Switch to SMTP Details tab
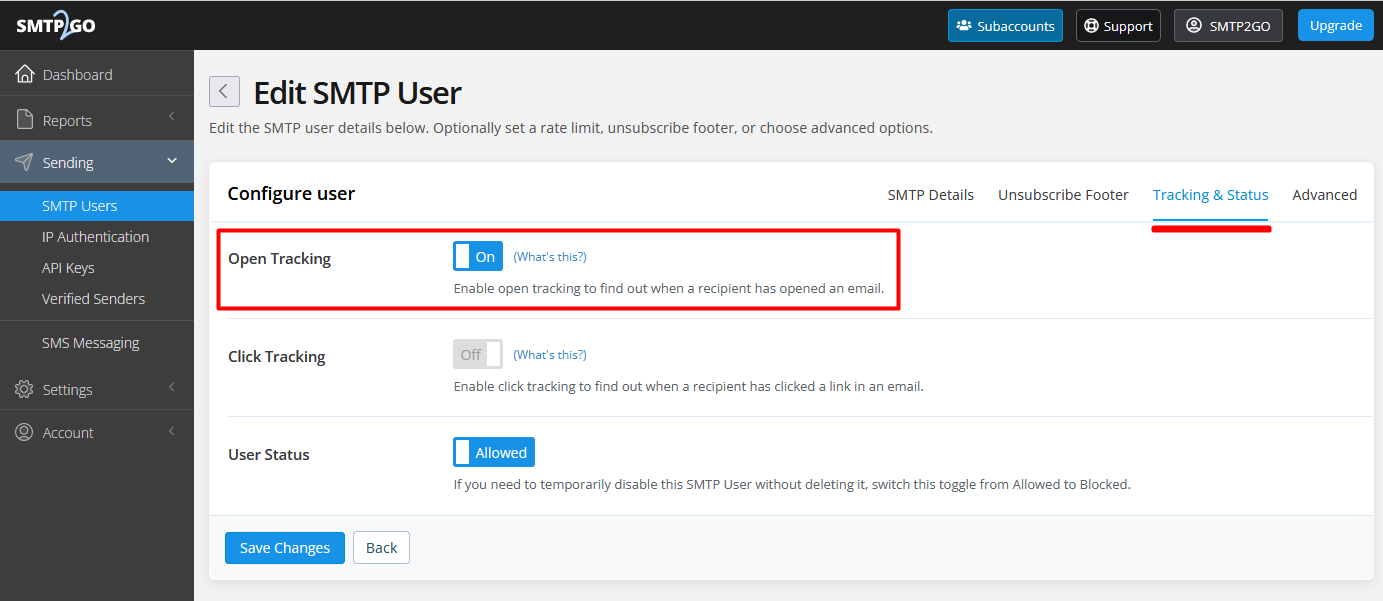The width and height of the screenshot is (1383, 601). (x=930, y=195)
